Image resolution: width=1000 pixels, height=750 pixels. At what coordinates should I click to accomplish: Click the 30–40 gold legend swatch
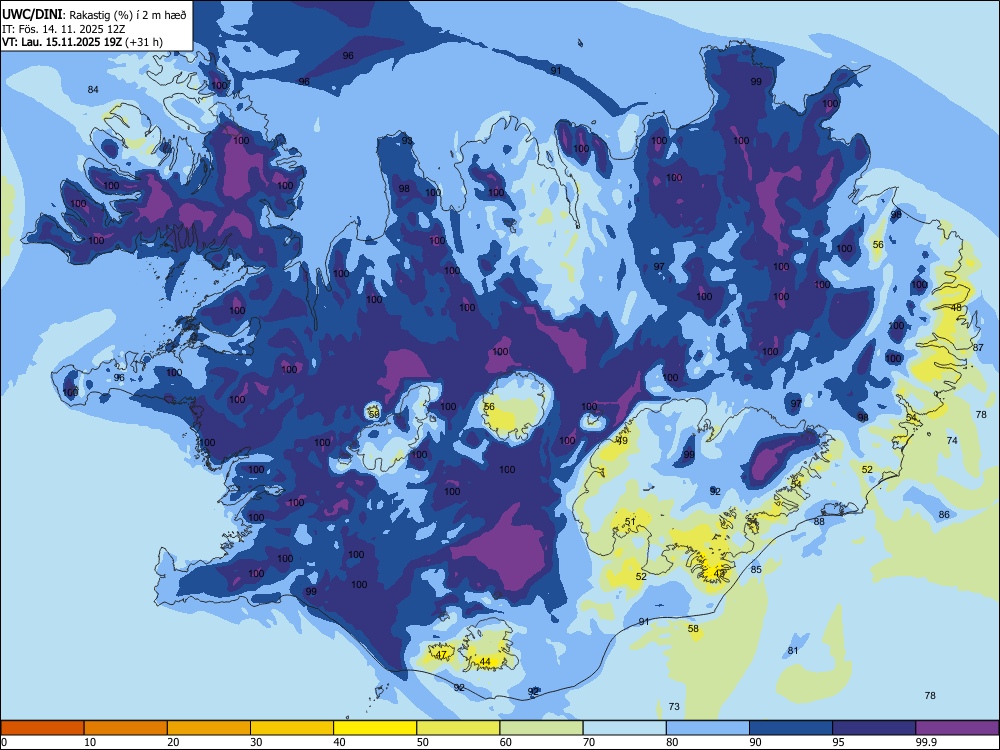(x=292, y=728)
